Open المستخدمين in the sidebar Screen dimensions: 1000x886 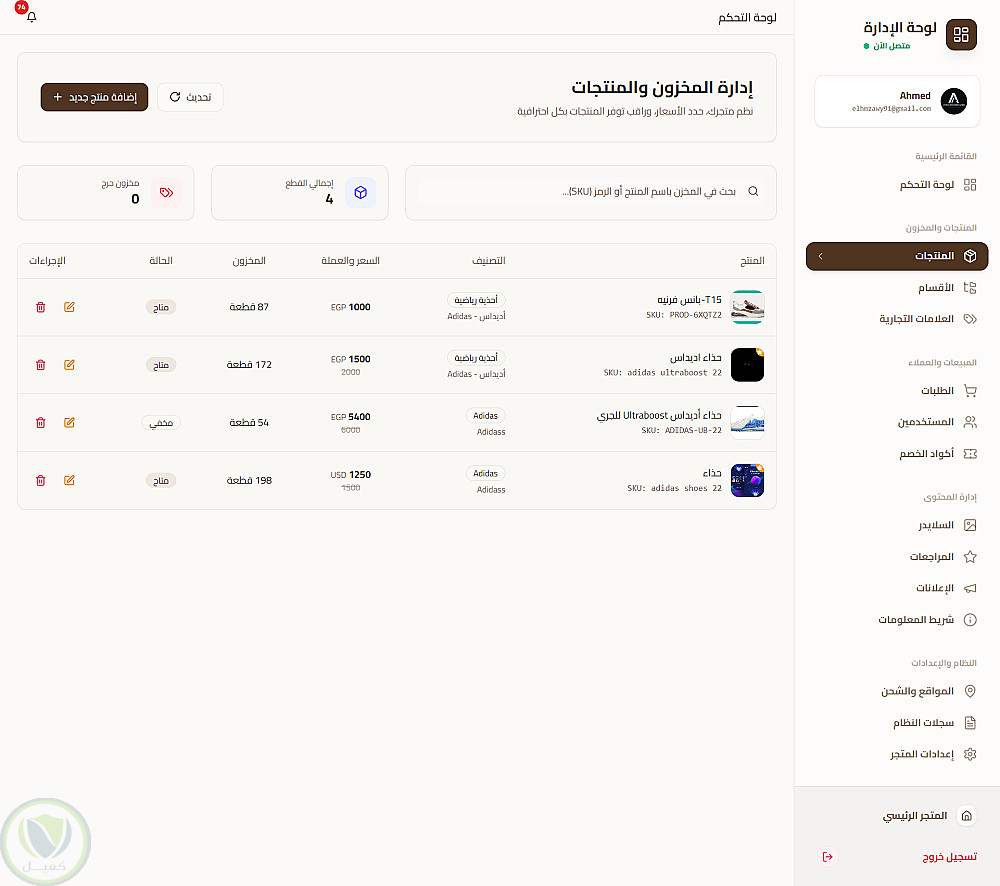[897, 422]
